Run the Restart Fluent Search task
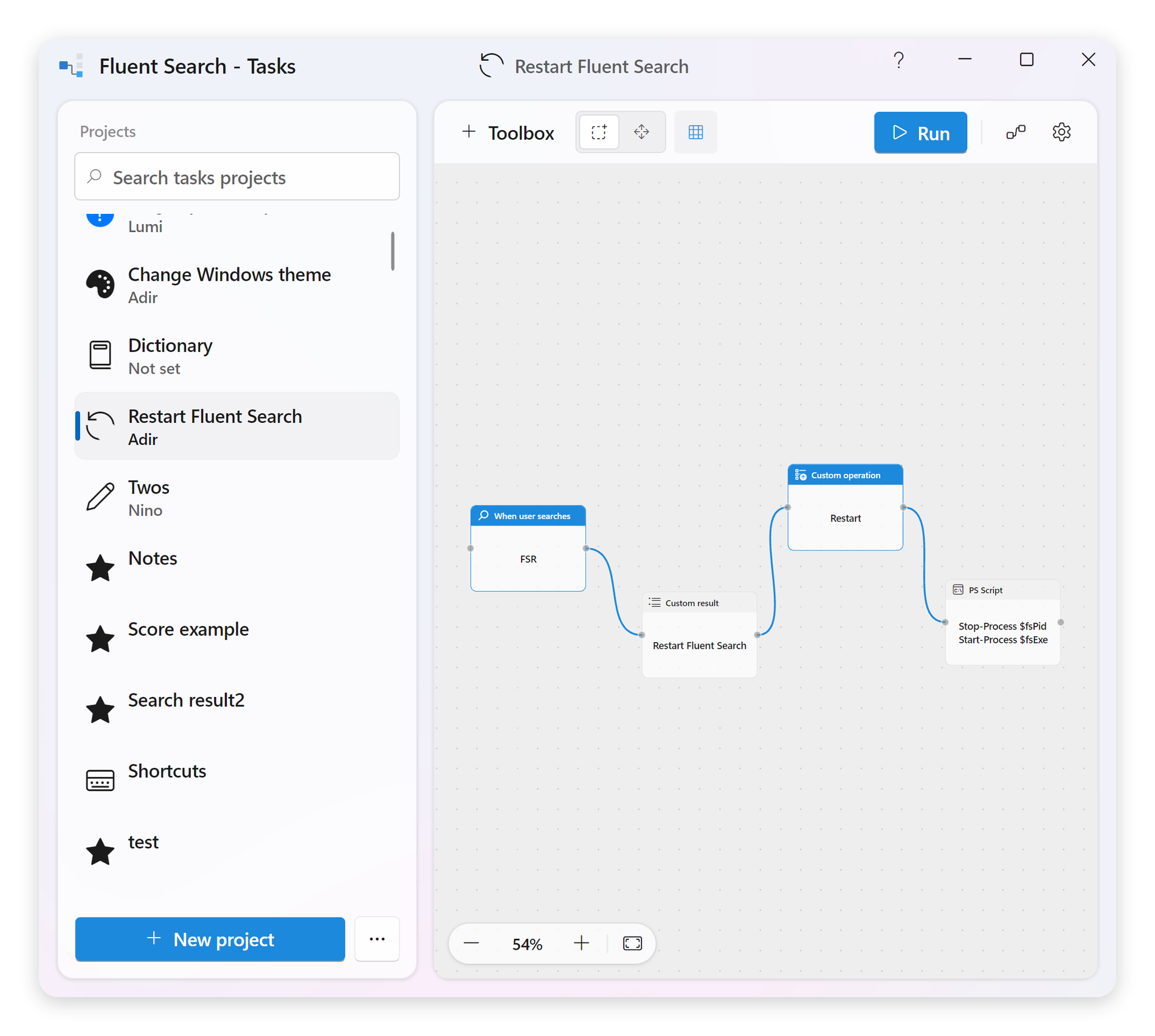 point(920,132)
